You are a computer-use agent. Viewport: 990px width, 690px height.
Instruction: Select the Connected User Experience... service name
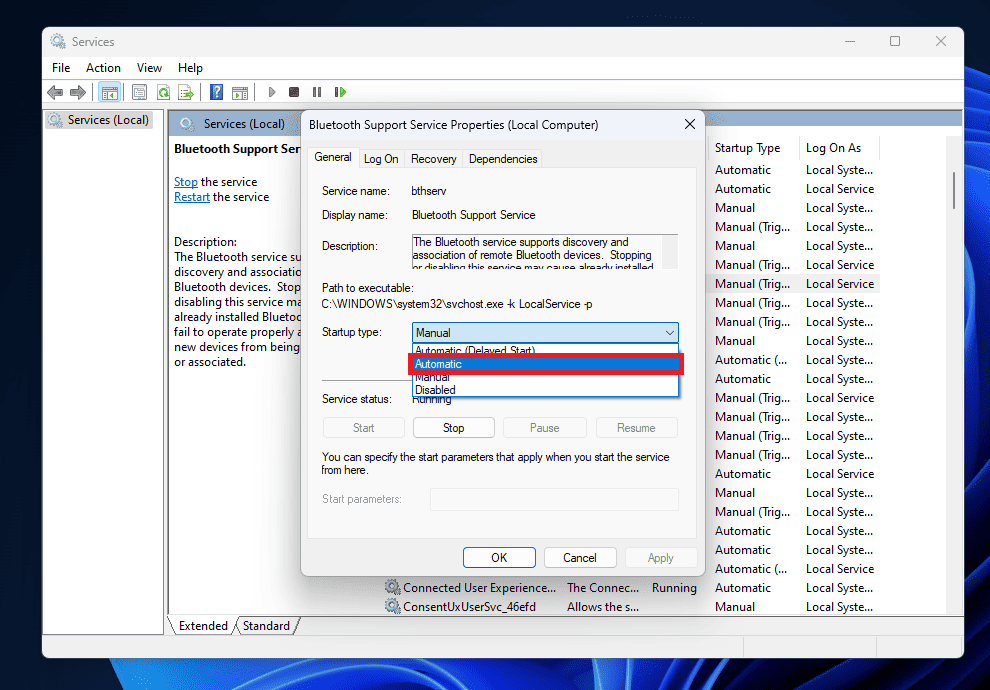click(480, 588)
